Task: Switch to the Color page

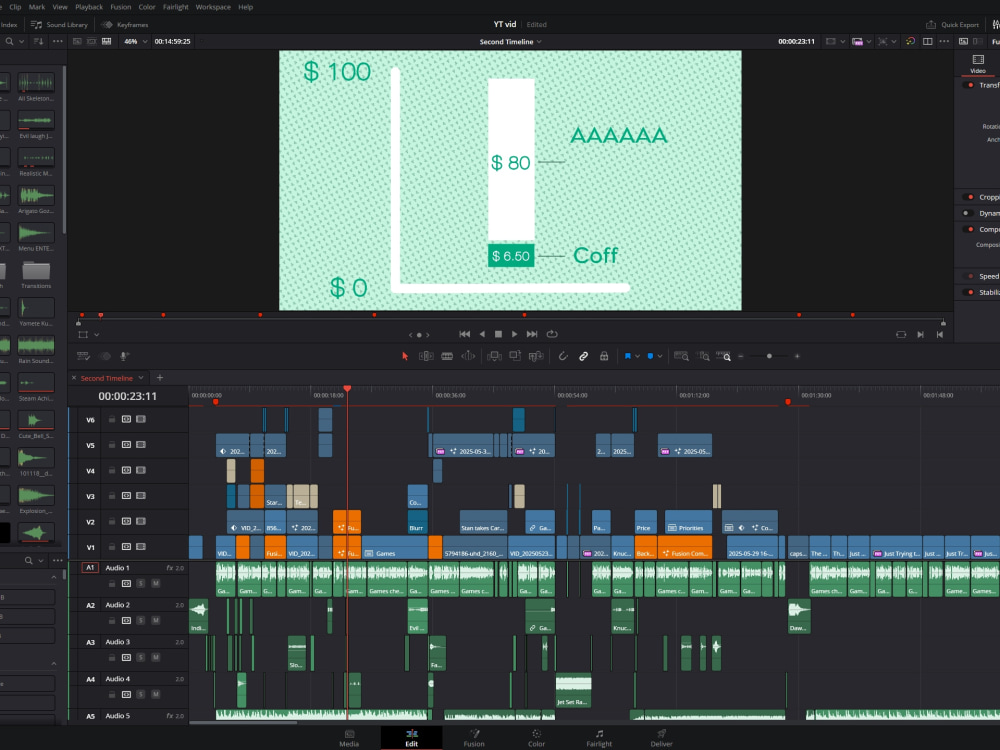Action: click(x=536, y=738)
